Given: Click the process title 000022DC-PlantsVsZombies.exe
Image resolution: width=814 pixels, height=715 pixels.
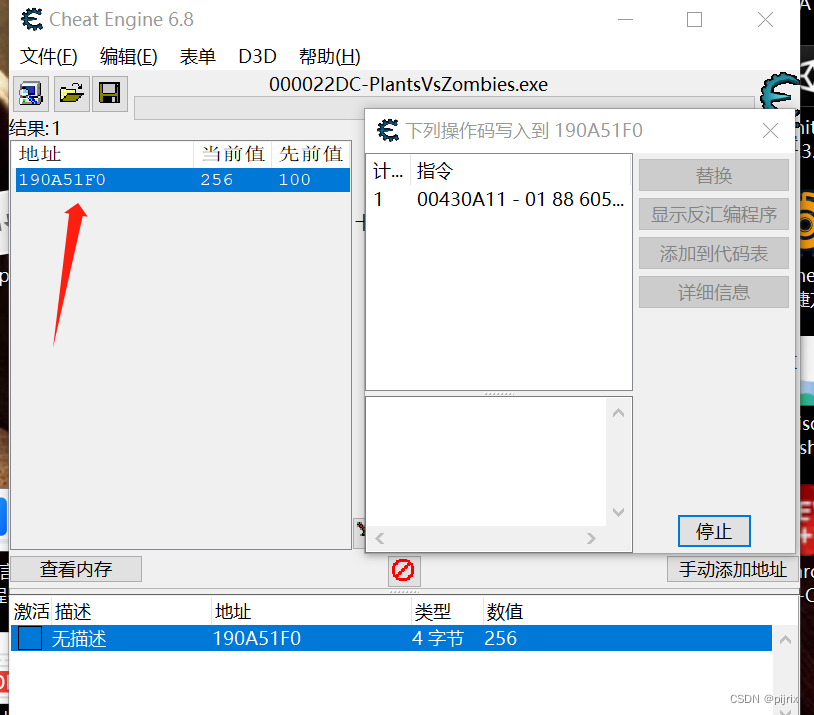Looking at the screenshot, I should (408, 84).
